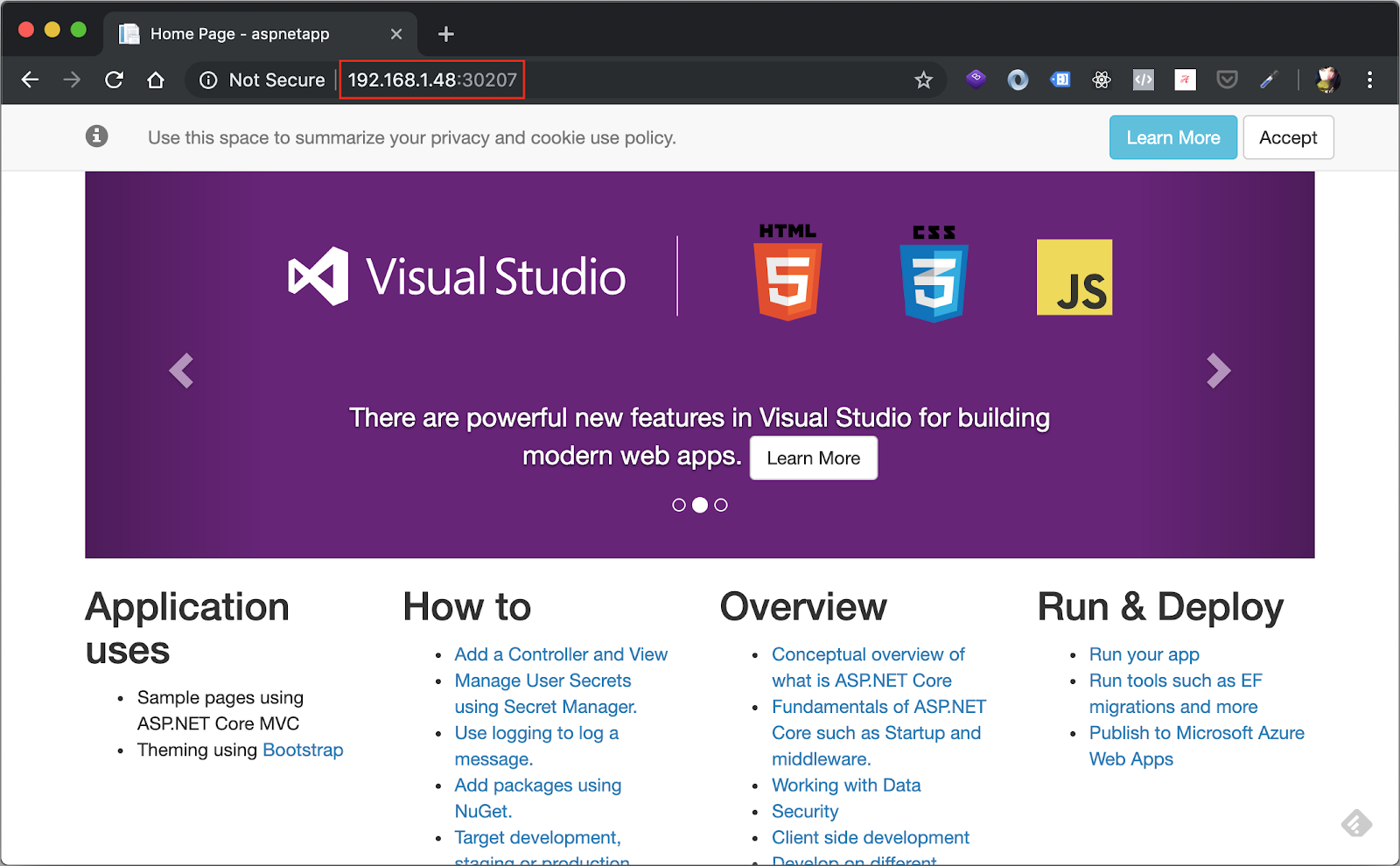Bookmark this page with the star icon
This screenshot has width=1400, height=866.
923,80
